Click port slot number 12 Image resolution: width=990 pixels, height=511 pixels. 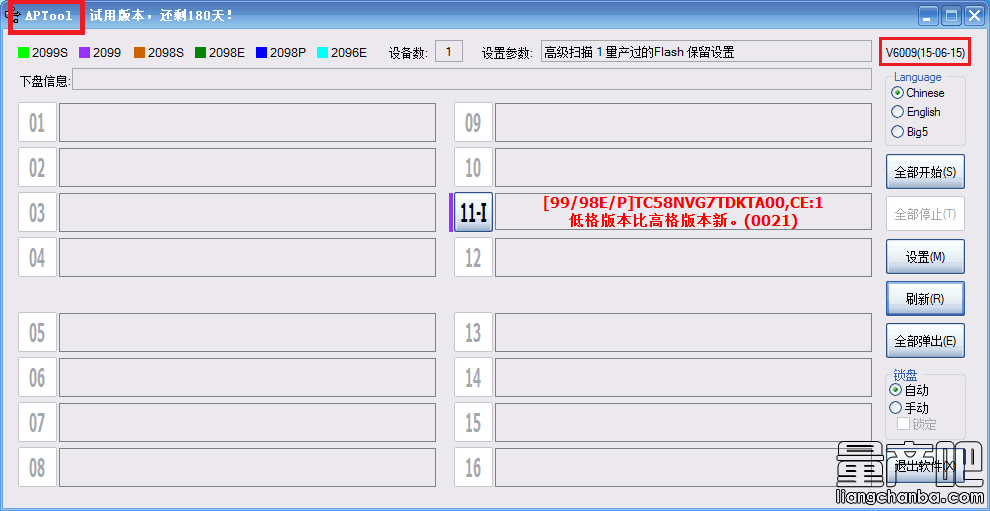point(474,257)
